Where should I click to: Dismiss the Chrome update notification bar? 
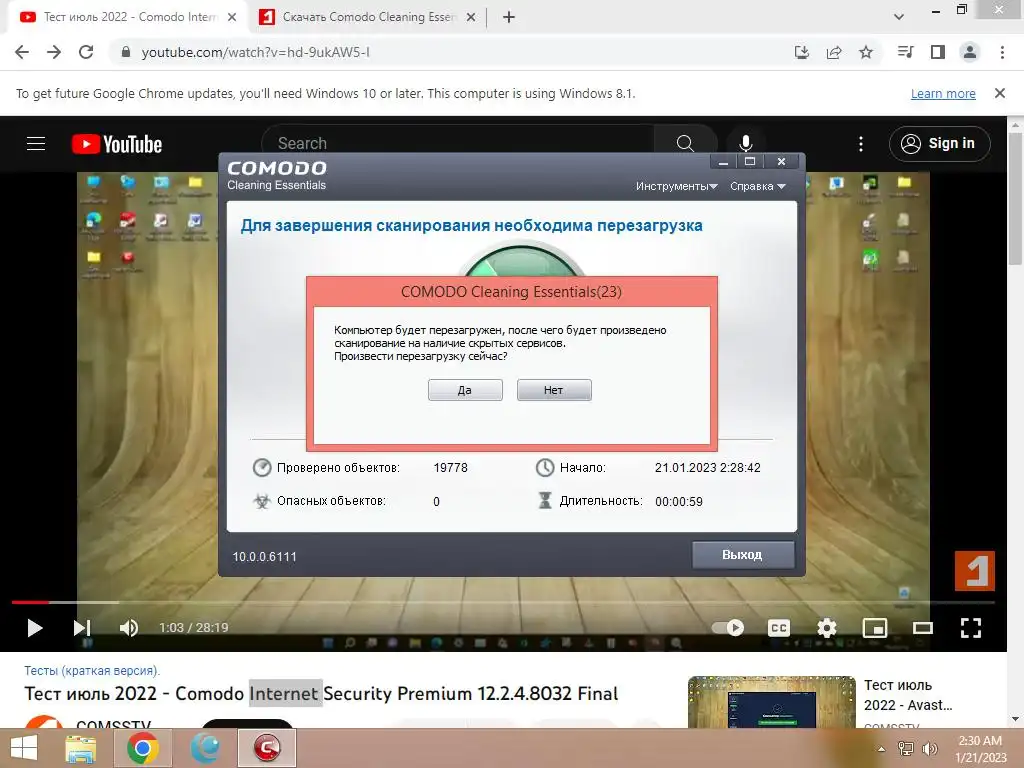[1000, 93]
